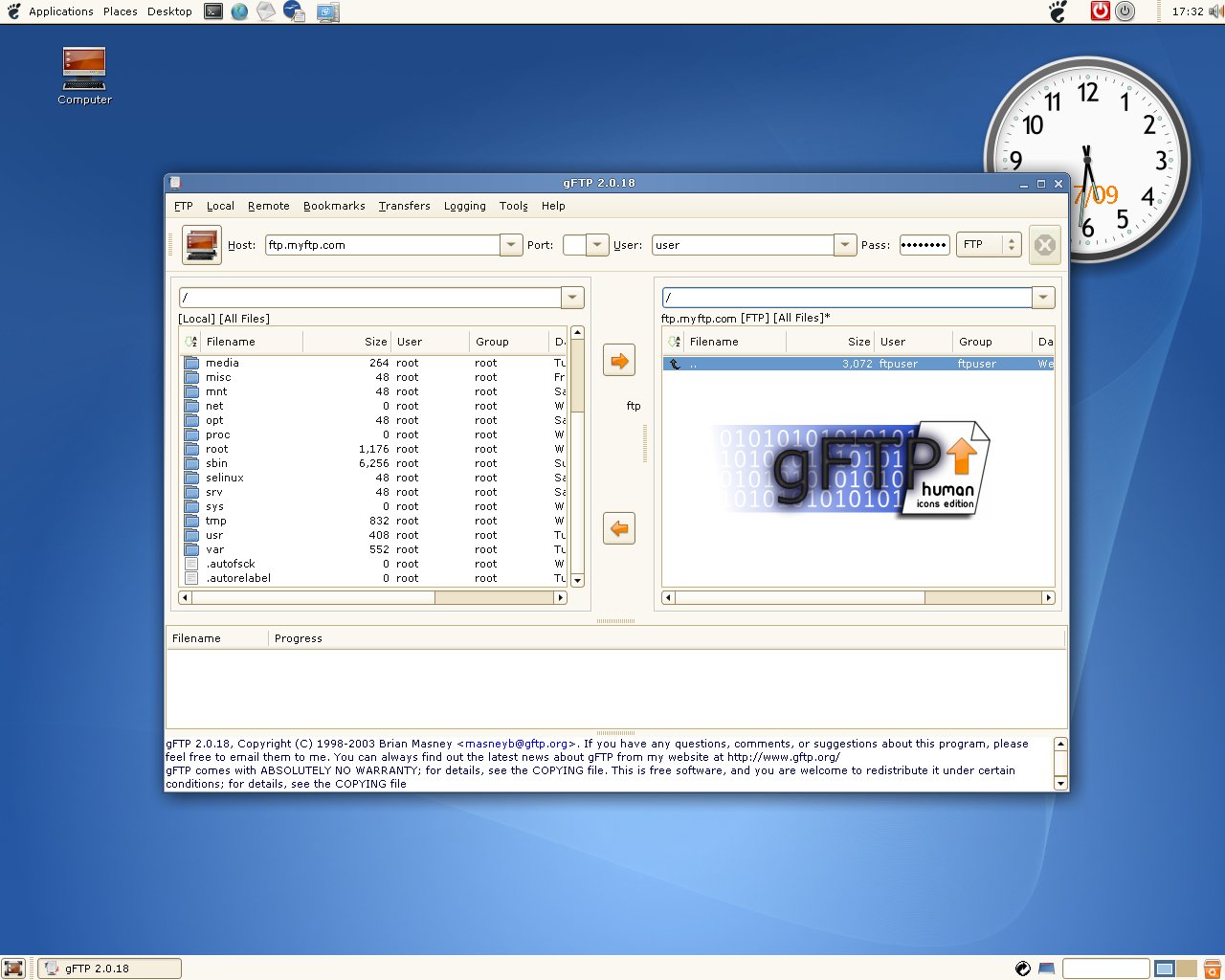This screenshot has width=1225, height=980.
Task: Open the Computer desktop icon
Action: pos(84,76)
